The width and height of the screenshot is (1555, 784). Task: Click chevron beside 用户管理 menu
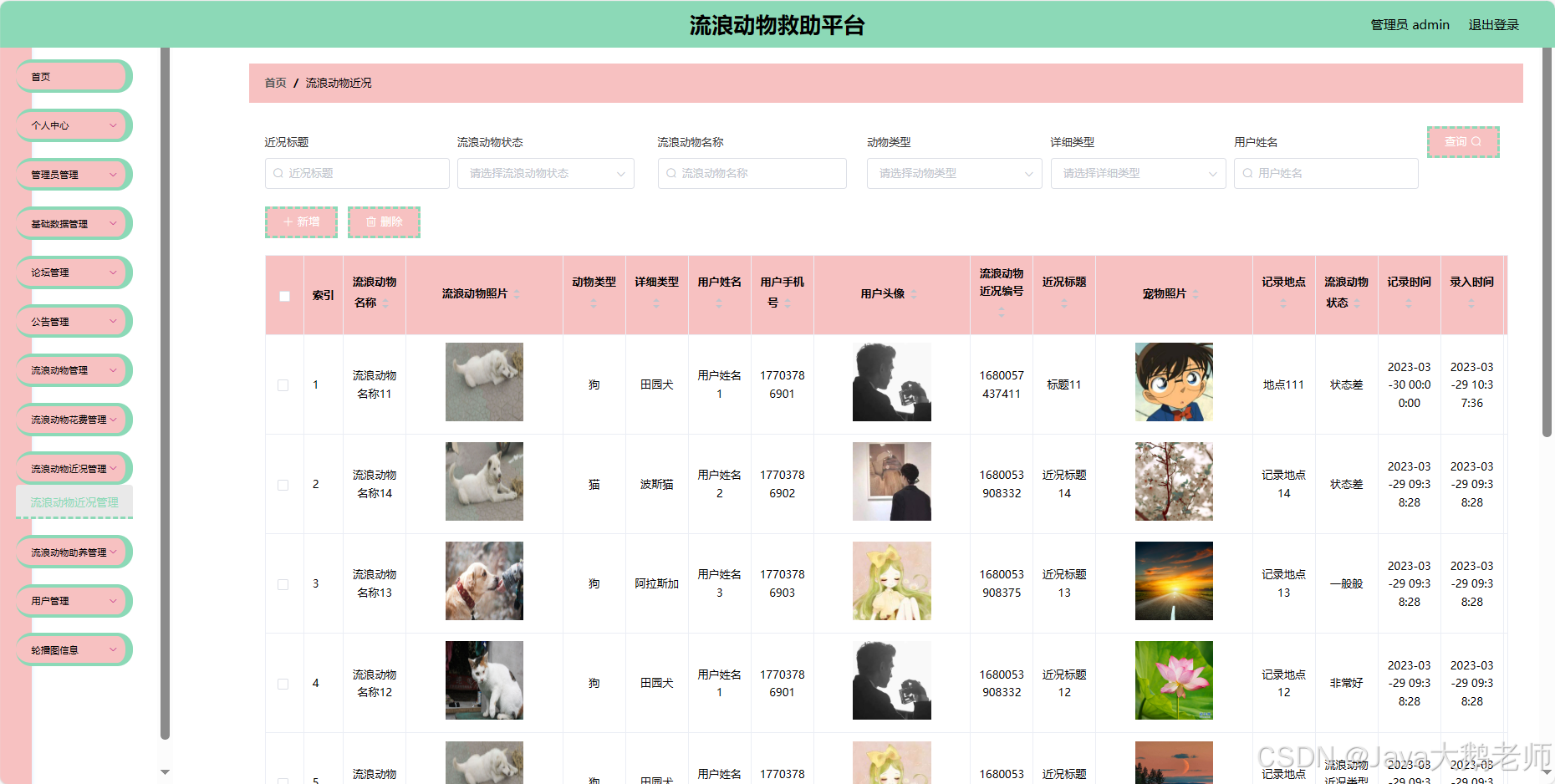click(x=113, y=601)
